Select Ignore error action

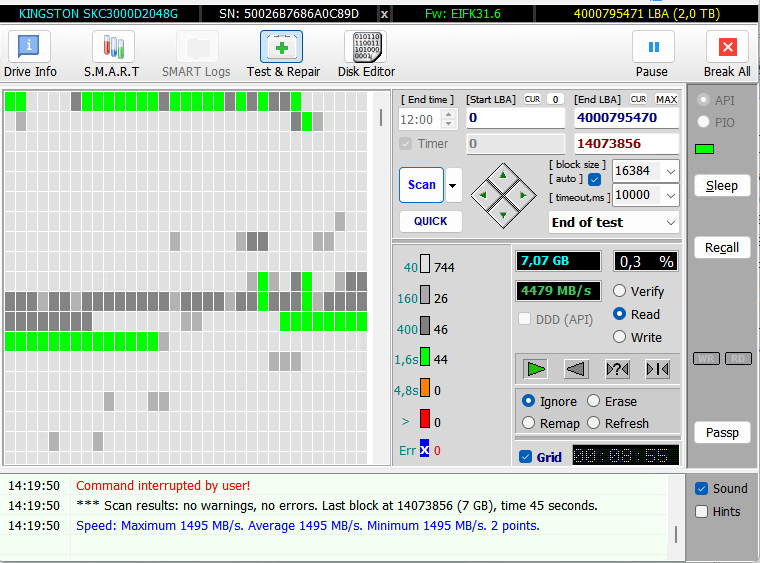click(528, 401)
